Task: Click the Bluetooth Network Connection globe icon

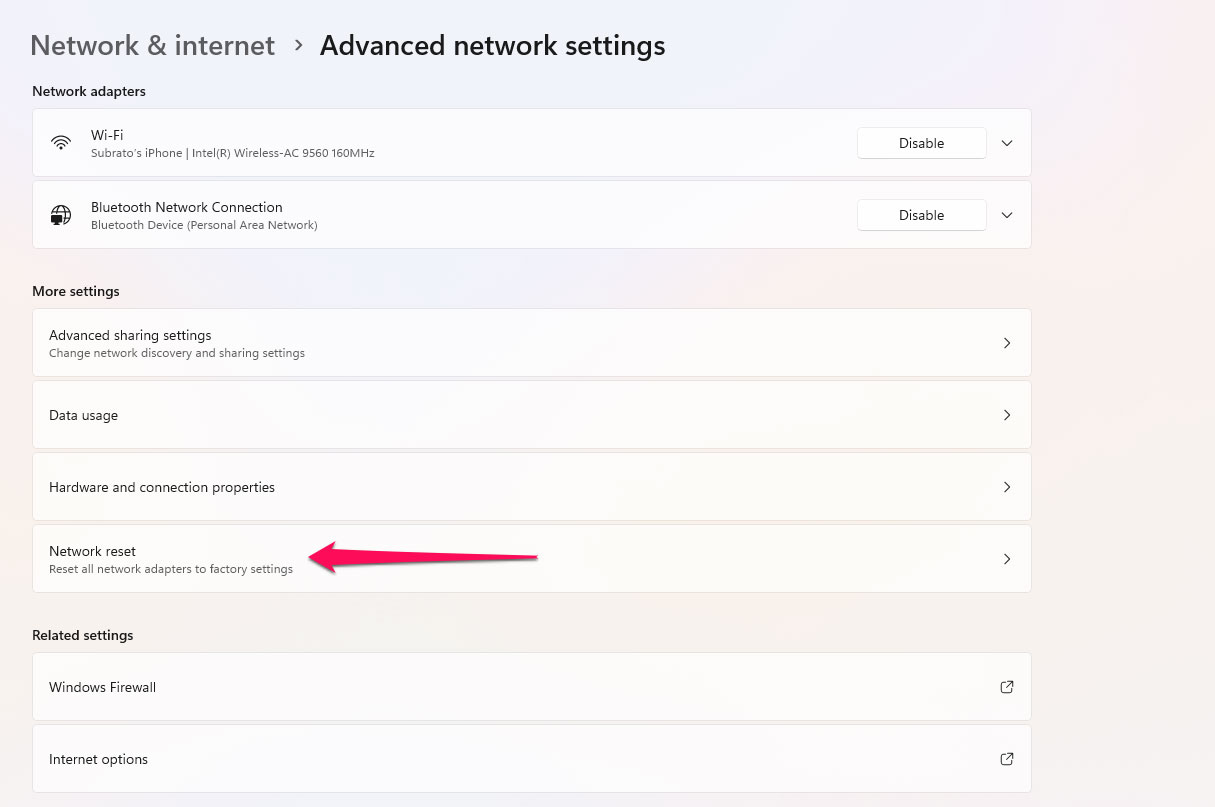Action: tap(61, 214)
